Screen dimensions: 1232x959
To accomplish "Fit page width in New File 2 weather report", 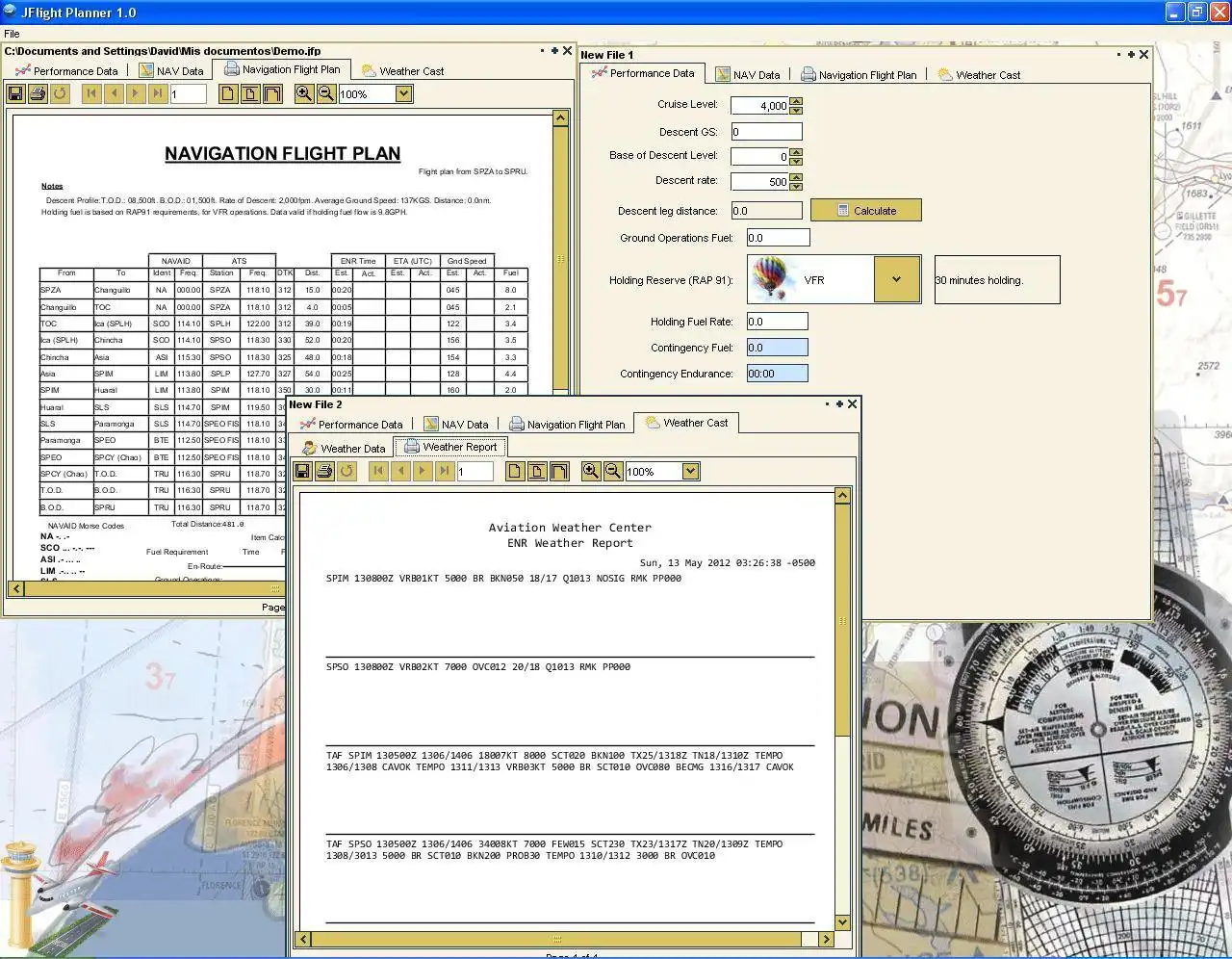I will (x=559, y=471).
